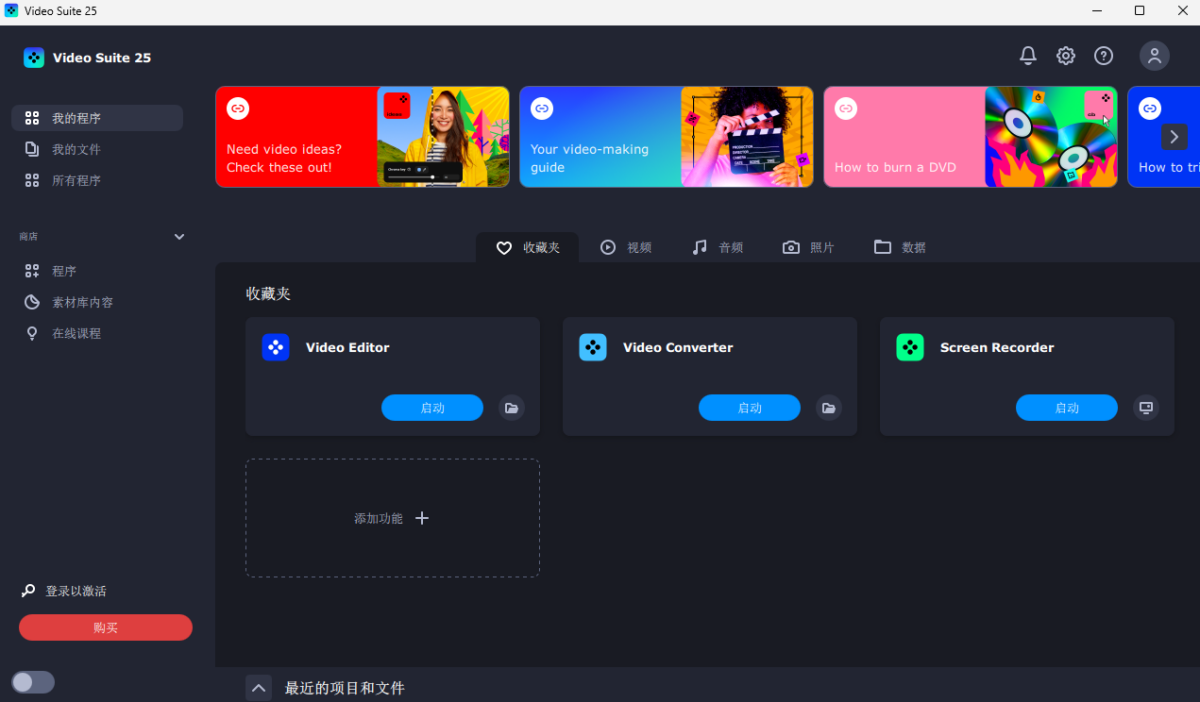Switch to the 视频 tab
This screenshot has width=1200, height=702.
[x=626, y=247]
